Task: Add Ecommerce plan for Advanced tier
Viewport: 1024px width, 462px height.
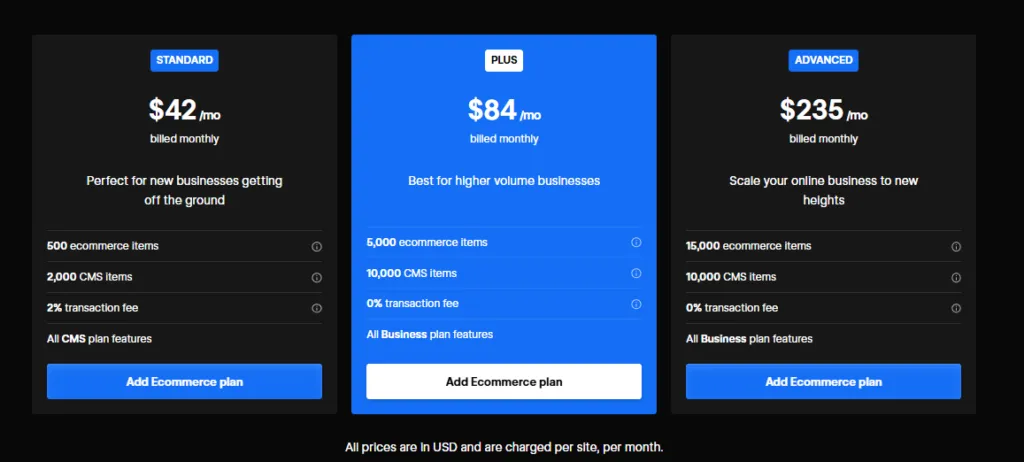Action: click(x=823, y=381)
